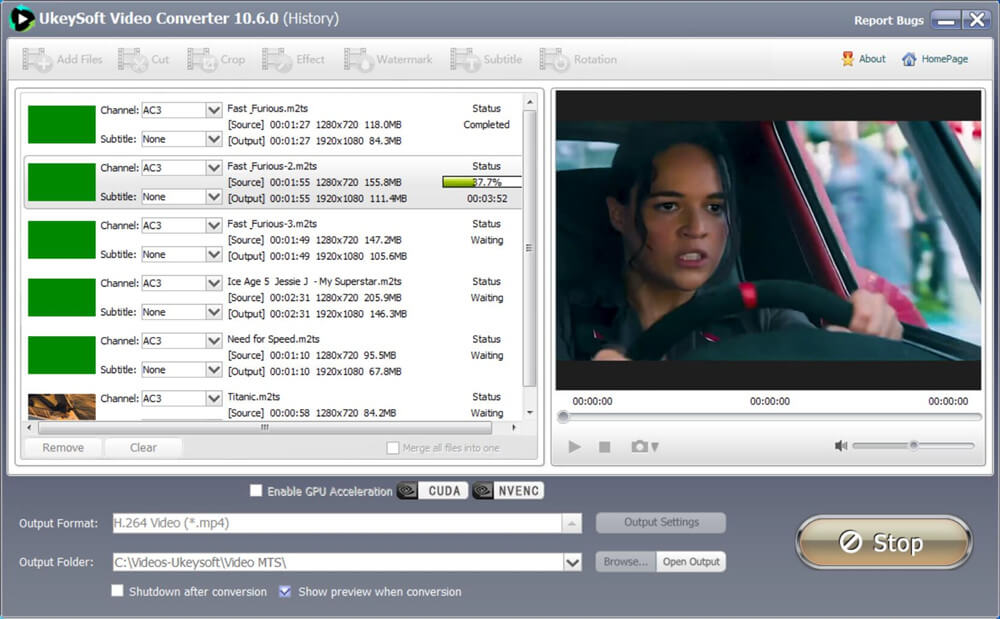This screenshot has width=1000, height=619.
Task: Expand Channel dropdown for Fast_Furious-2.m2ts
Action: 214,168
